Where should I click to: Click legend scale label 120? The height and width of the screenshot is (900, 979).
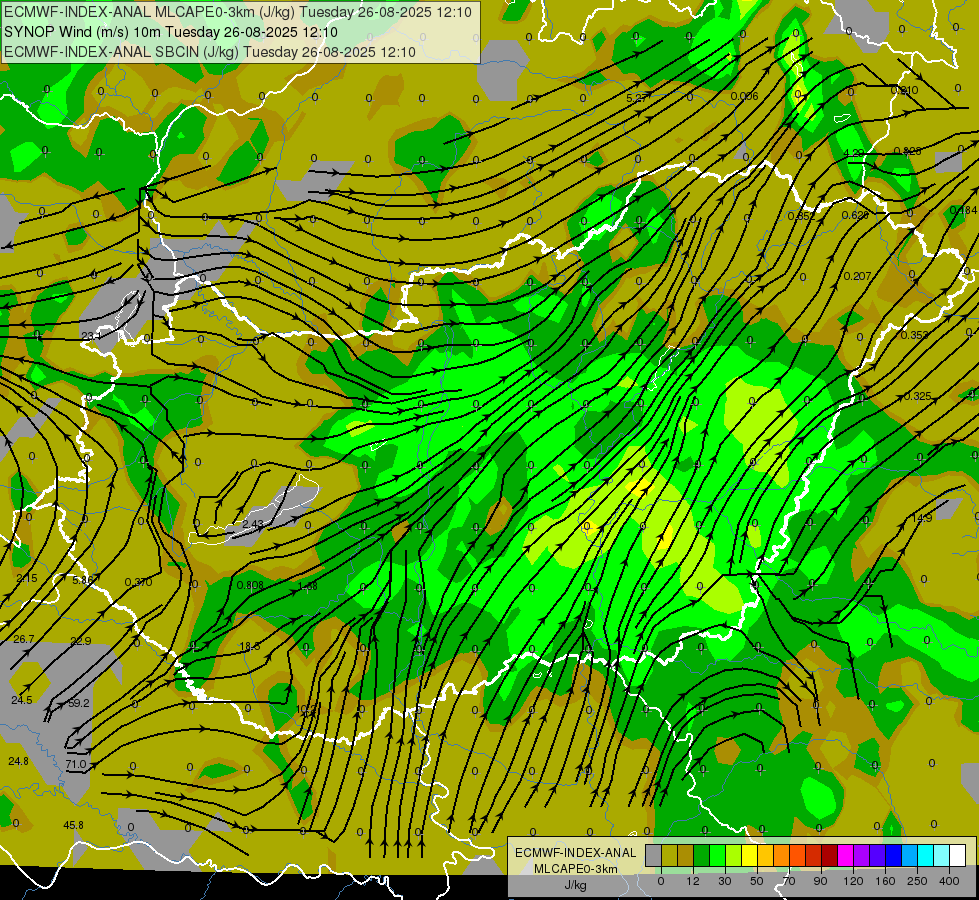[853, 881]
